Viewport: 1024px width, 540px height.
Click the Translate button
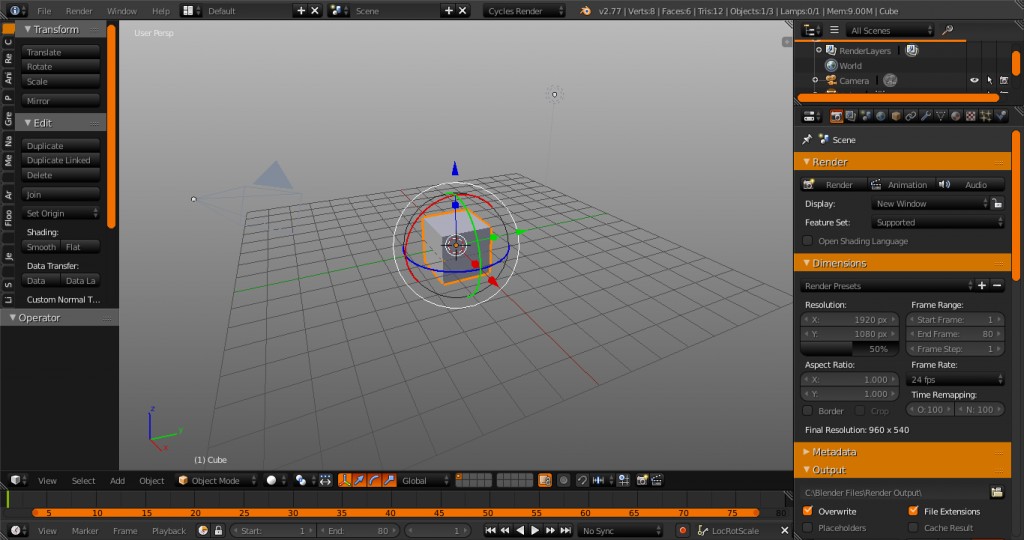pyautogui.click(x=61, y=52)
